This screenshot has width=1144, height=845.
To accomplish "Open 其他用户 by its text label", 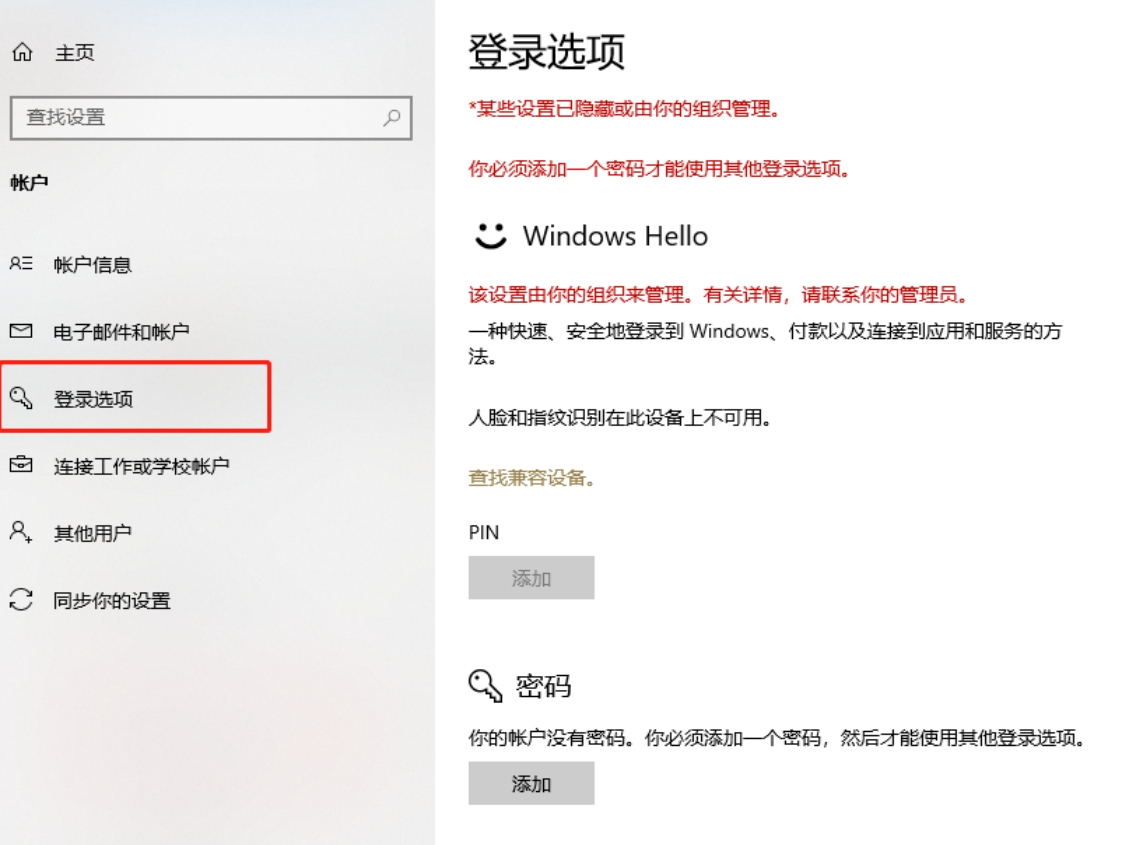I will click(93, 533).
